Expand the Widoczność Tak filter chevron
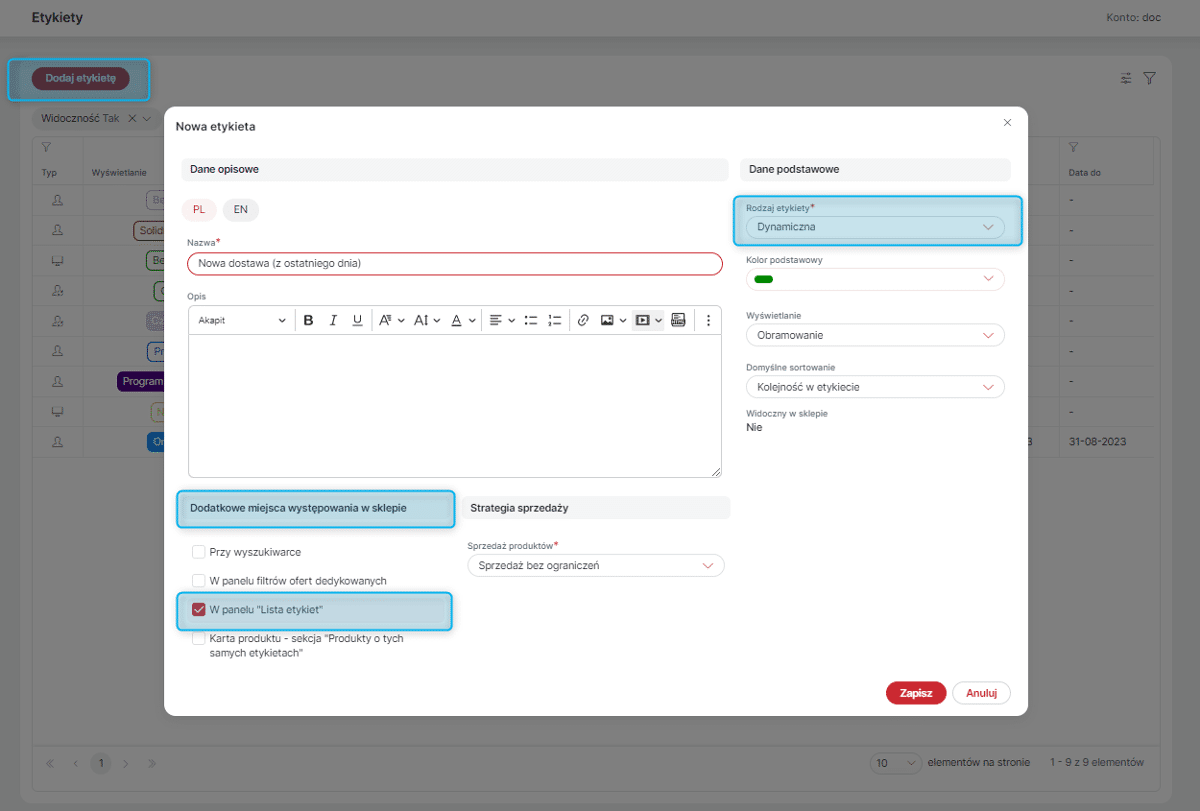Viewport: 1200px width, 811px height. [147, 118]
